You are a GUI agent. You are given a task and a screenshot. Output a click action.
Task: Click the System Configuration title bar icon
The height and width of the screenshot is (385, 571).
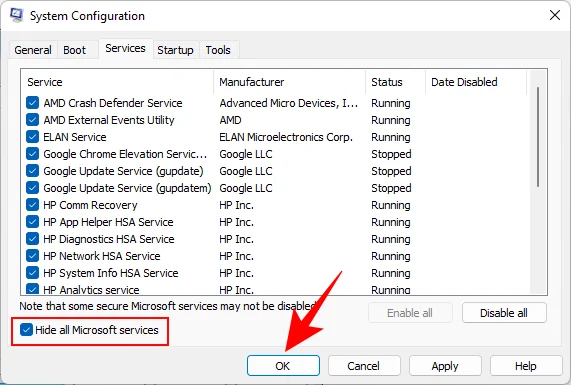[16, 15]
